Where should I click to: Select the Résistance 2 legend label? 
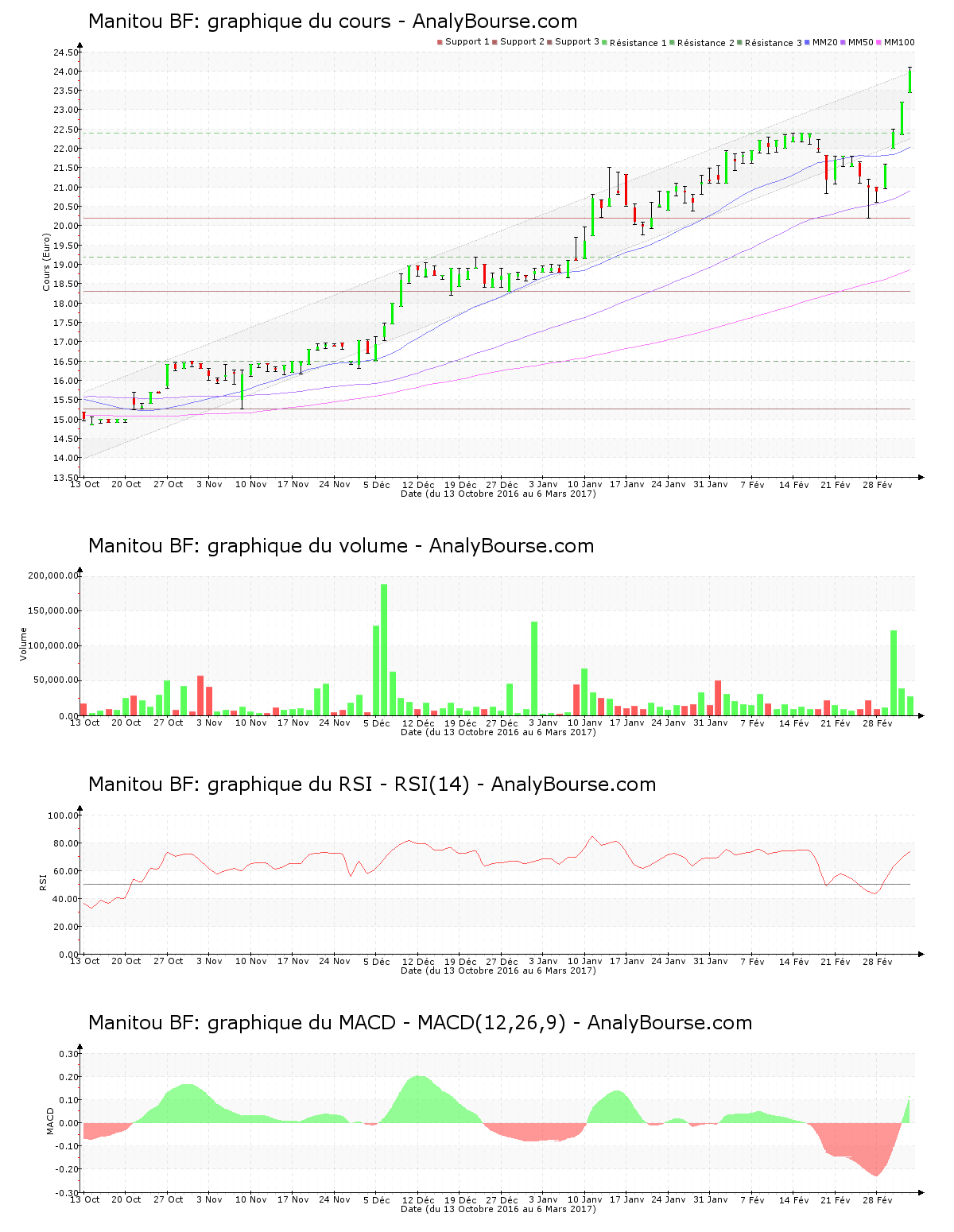point(706,43)
